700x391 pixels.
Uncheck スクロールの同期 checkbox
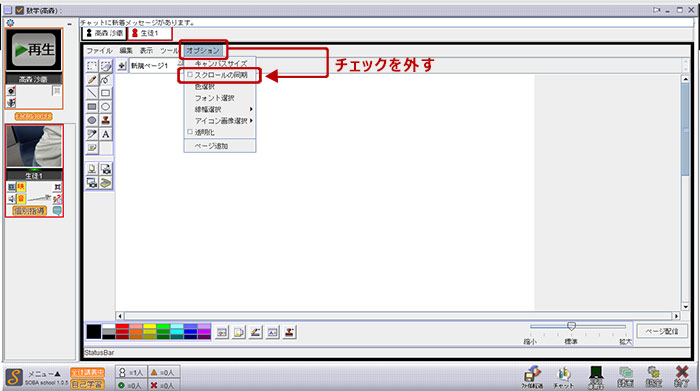coord(190,75)
